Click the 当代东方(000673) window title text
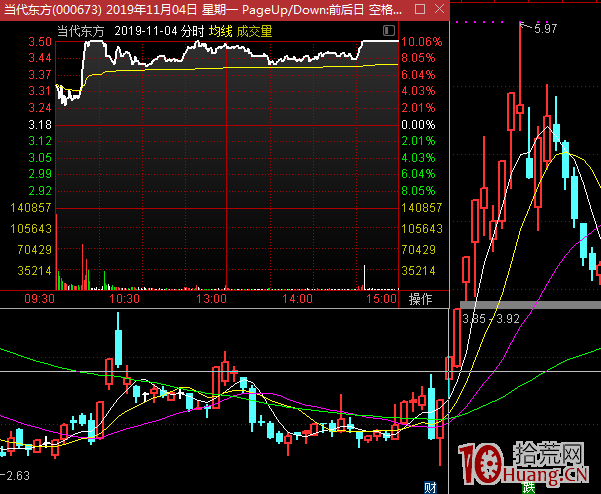The height and width of the screenshot is (494, 601). point(53,10)
